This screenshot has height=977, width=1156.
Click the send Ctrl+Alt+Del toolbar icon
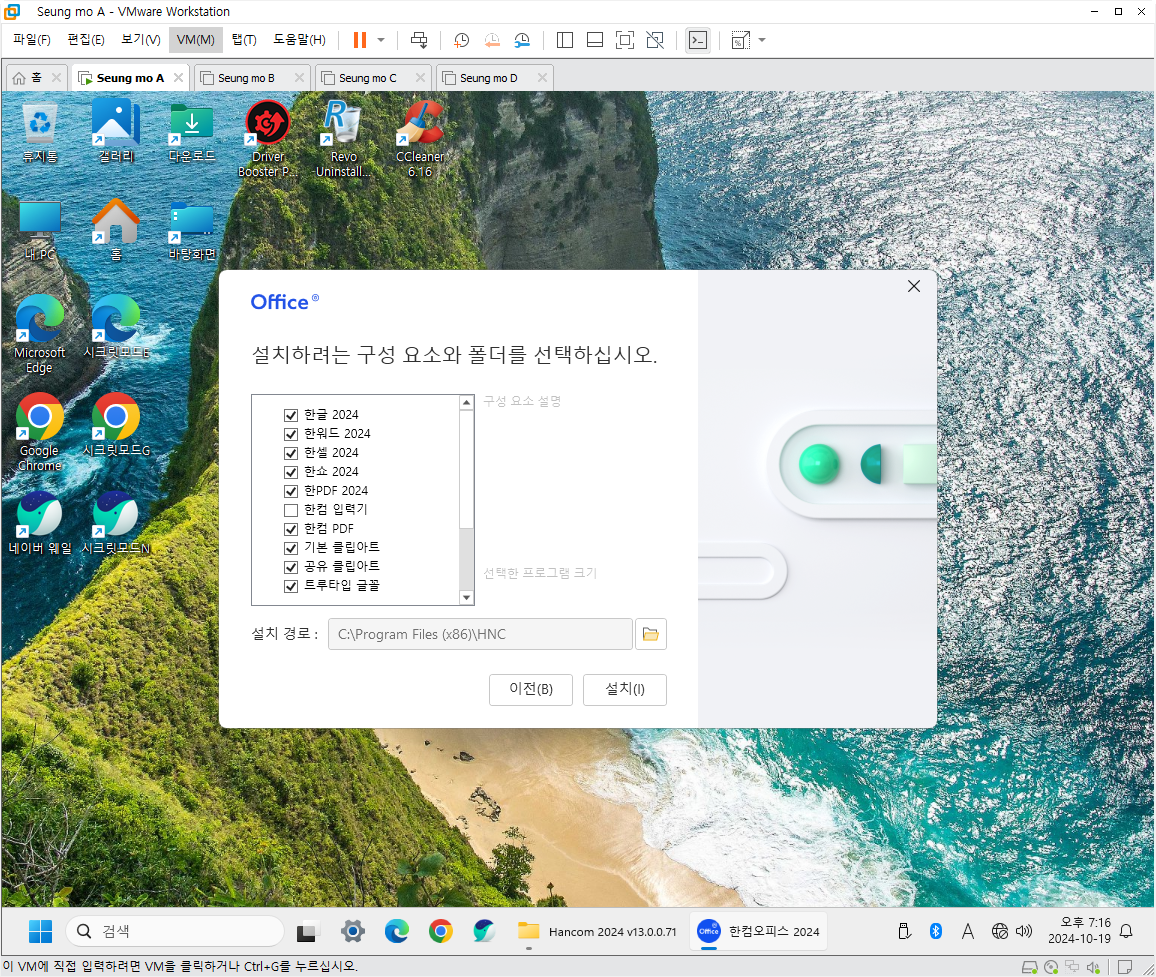click(x=419, y=40)
